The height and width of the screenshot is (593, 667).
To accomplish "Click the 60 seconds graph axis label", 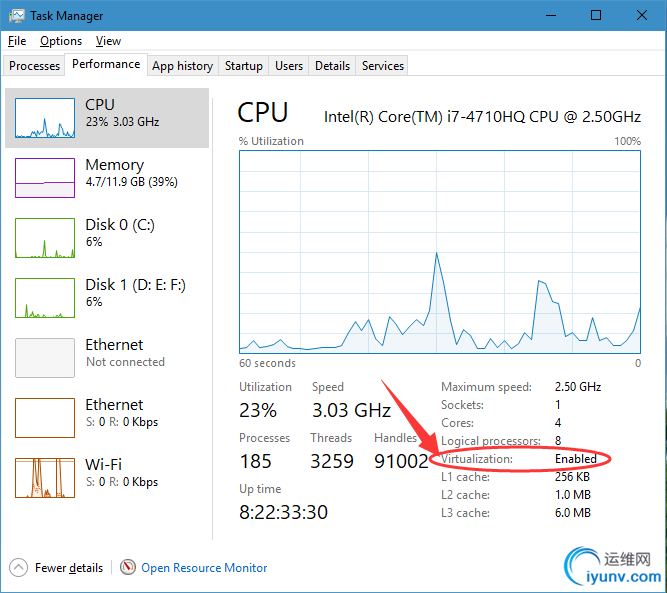I will 267,363.
